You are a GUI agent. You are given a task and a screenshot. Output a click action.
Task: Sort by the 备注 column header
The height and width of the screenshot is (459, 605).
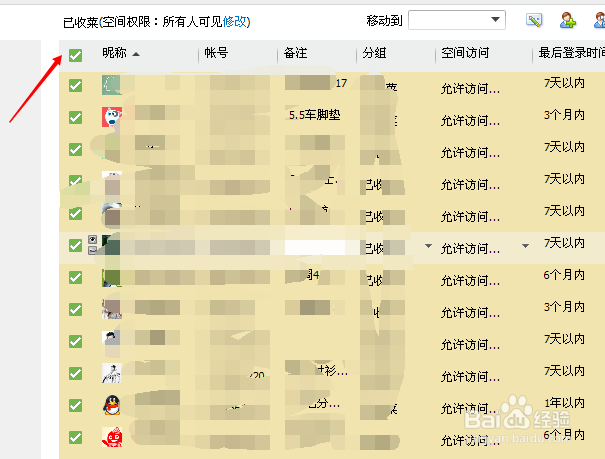point(295,52)
